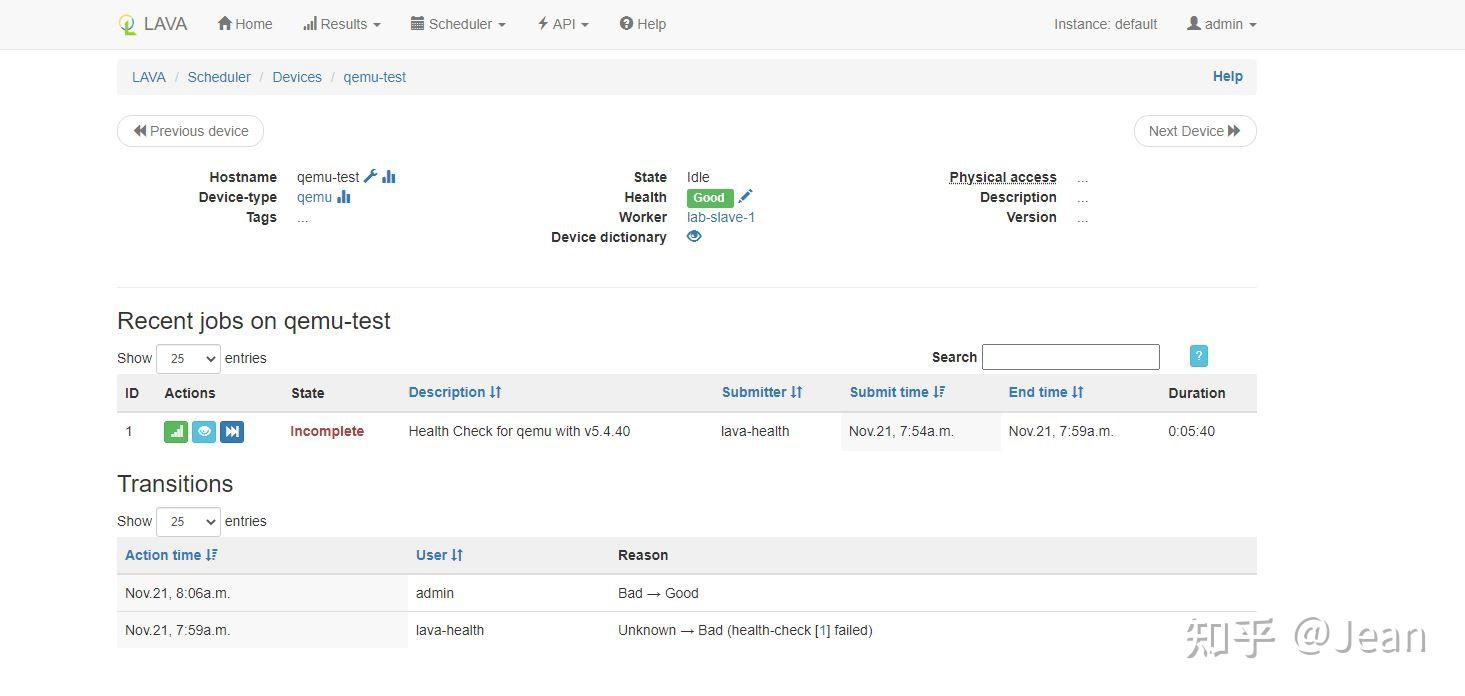Click the LAVA logo in navbar

pos(152,24)
